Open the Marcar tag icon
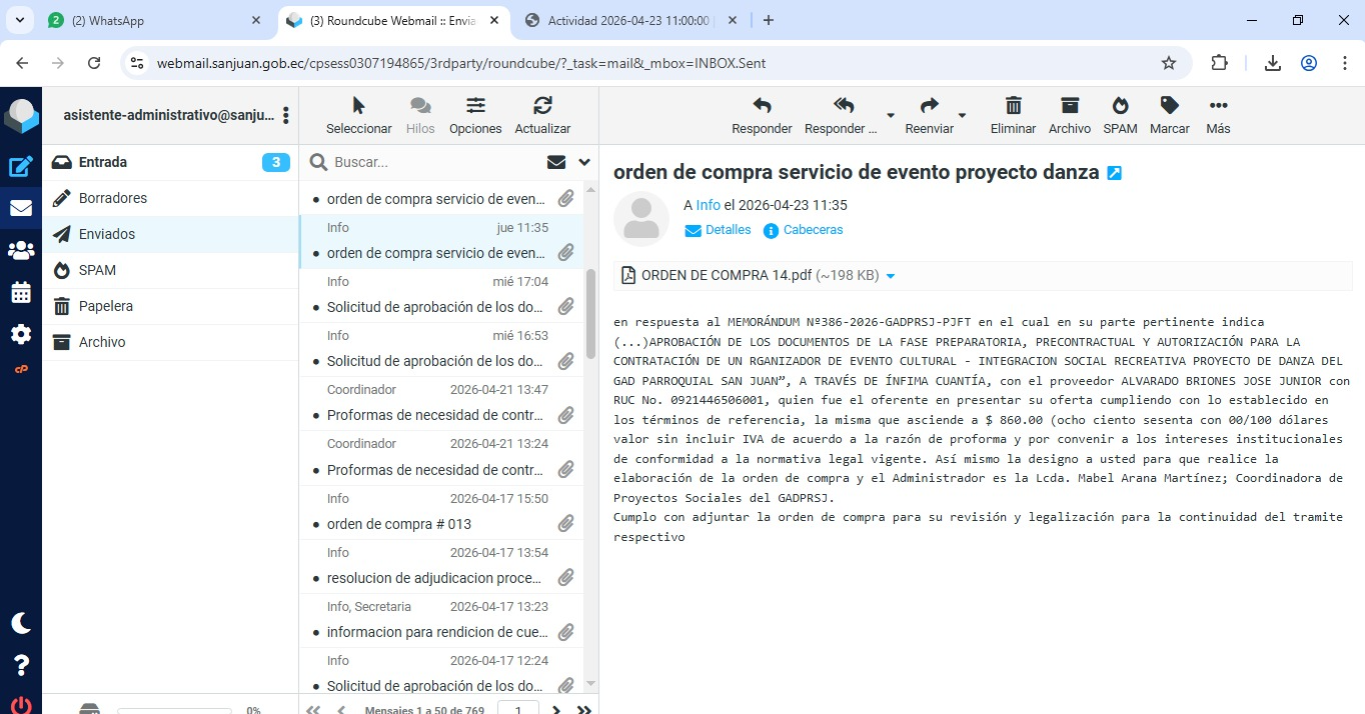This screenshot has width=1365, height=714. click(x=1169, y=106)
